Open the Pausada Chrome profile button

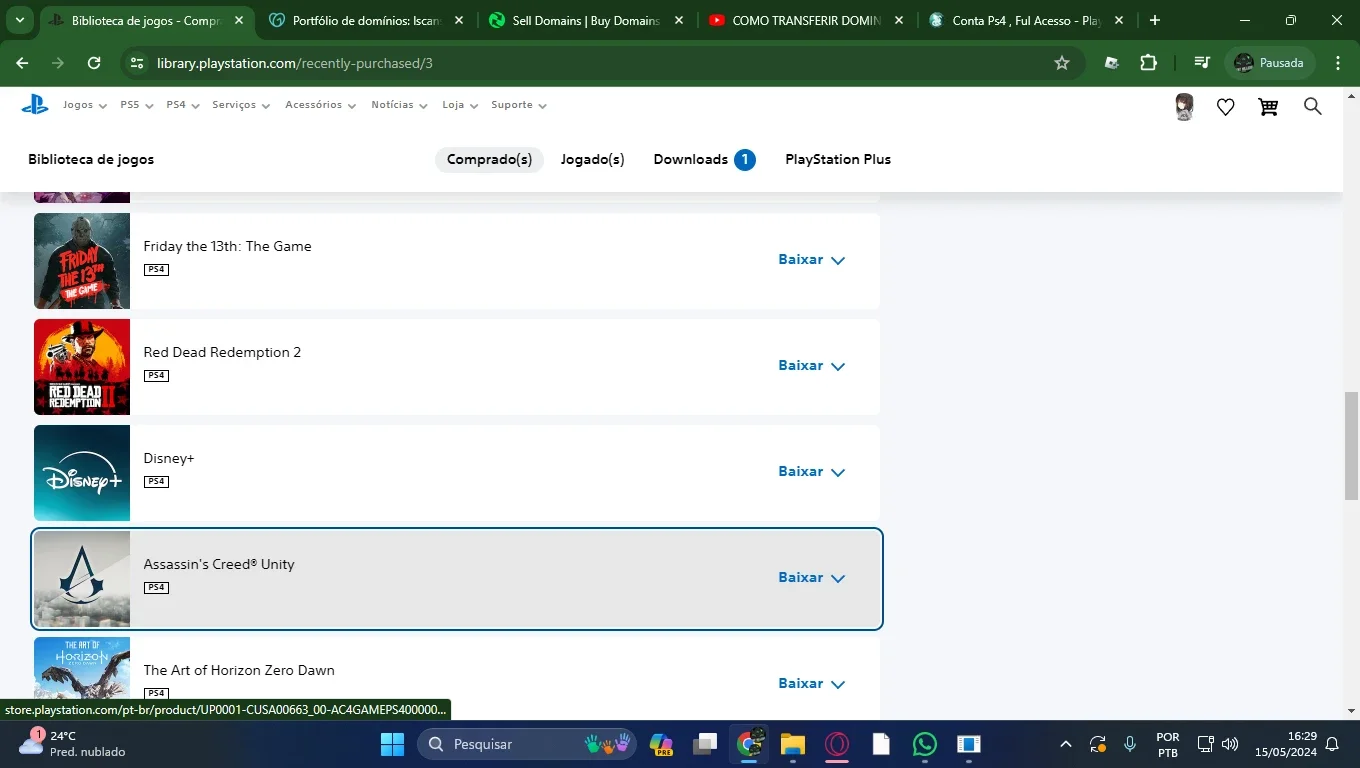click(x=1269, y=63)
